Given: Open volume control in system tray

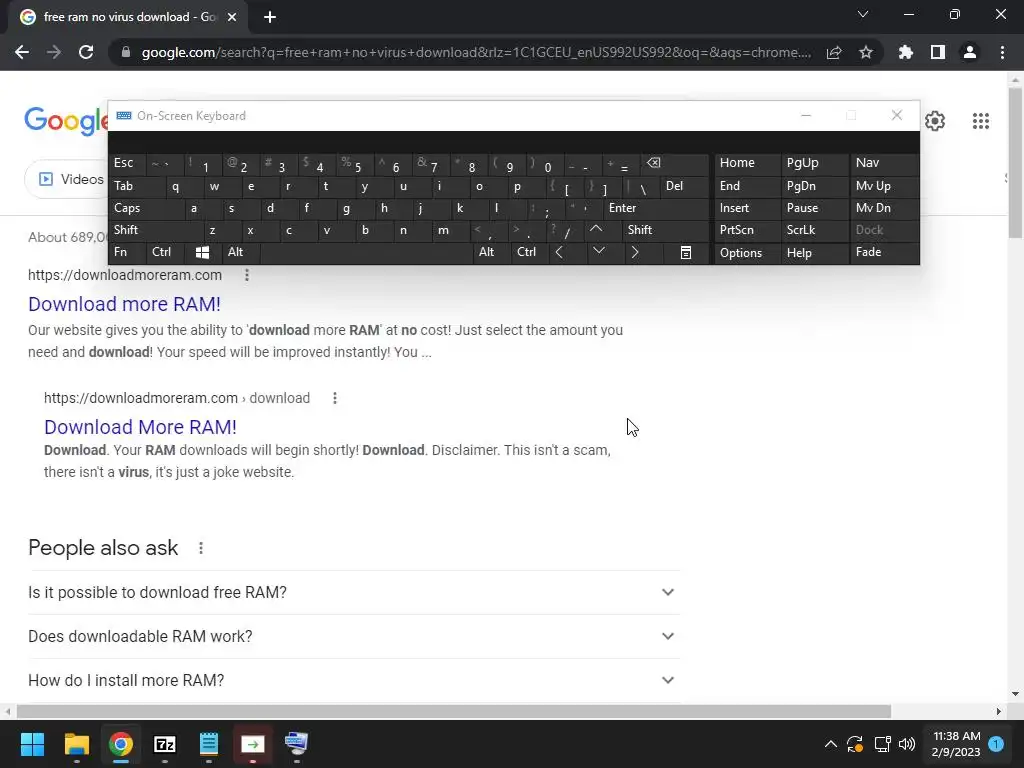Looking at the screenshot, I should point(906,744).
